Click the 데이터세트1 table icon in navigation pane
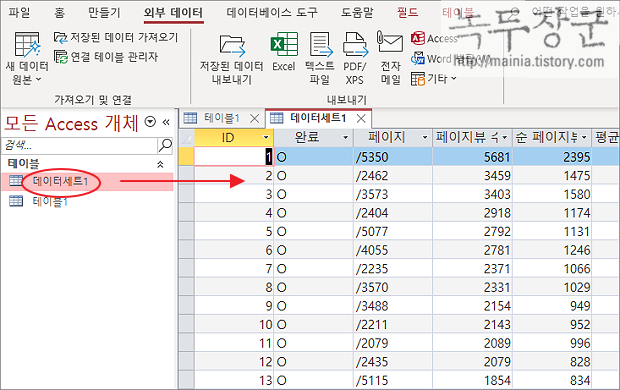 (x=16, y=181)
